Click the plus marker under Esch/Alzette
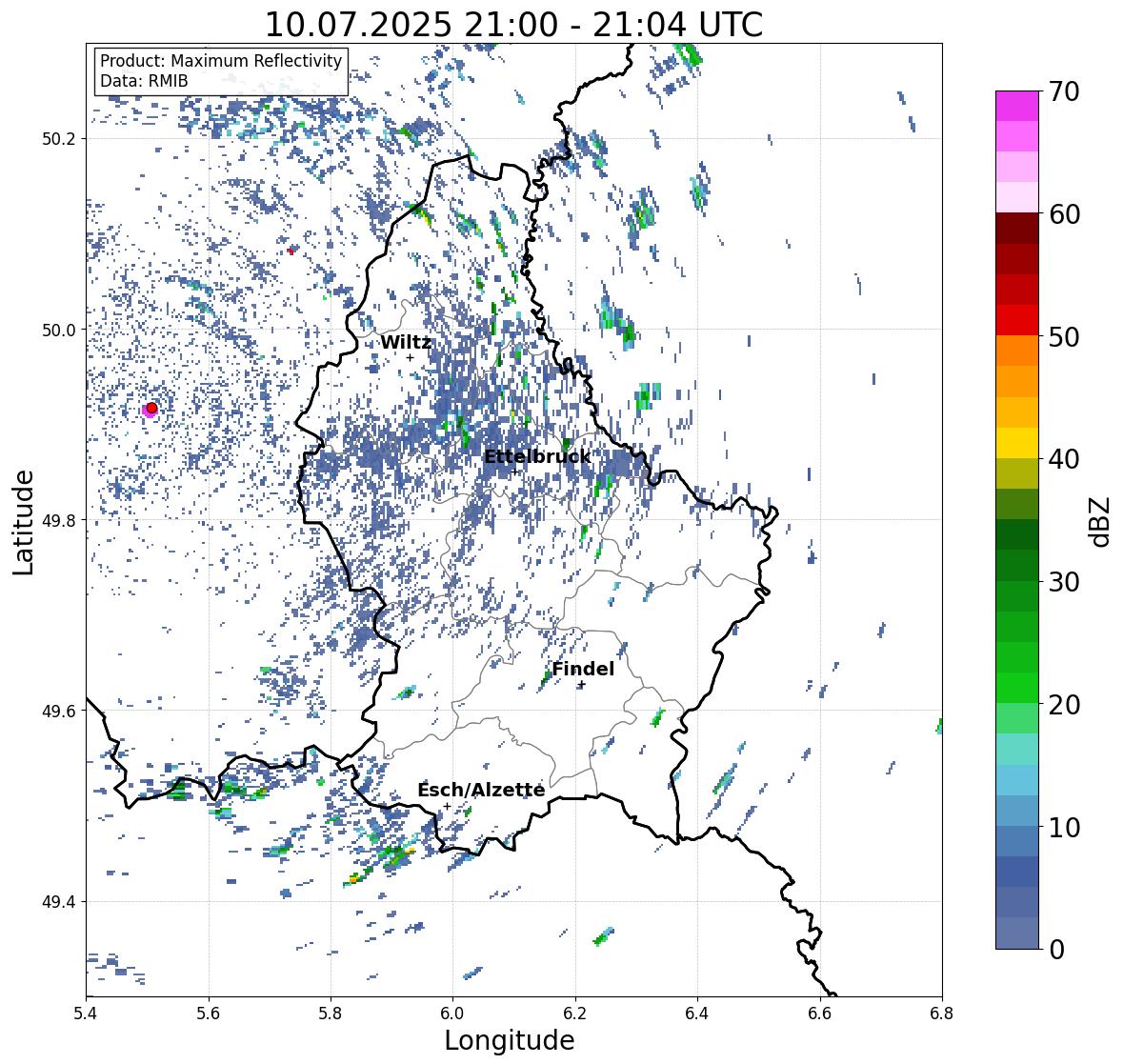 click(447, 806)
